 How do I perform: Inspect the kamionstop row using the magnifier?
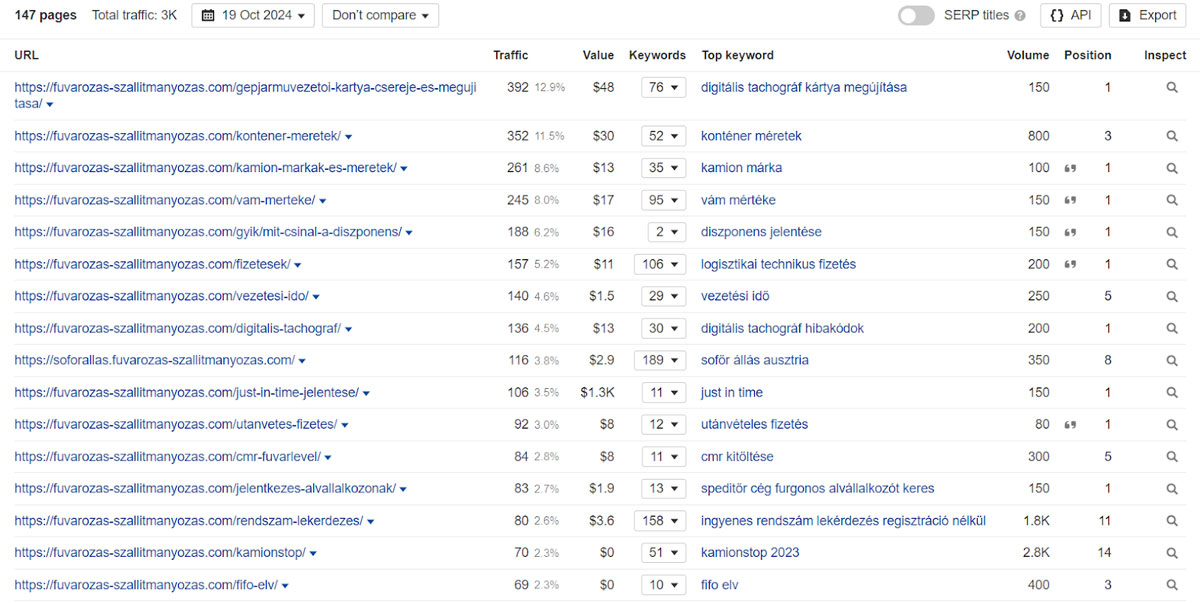(x=1172, y=553)
